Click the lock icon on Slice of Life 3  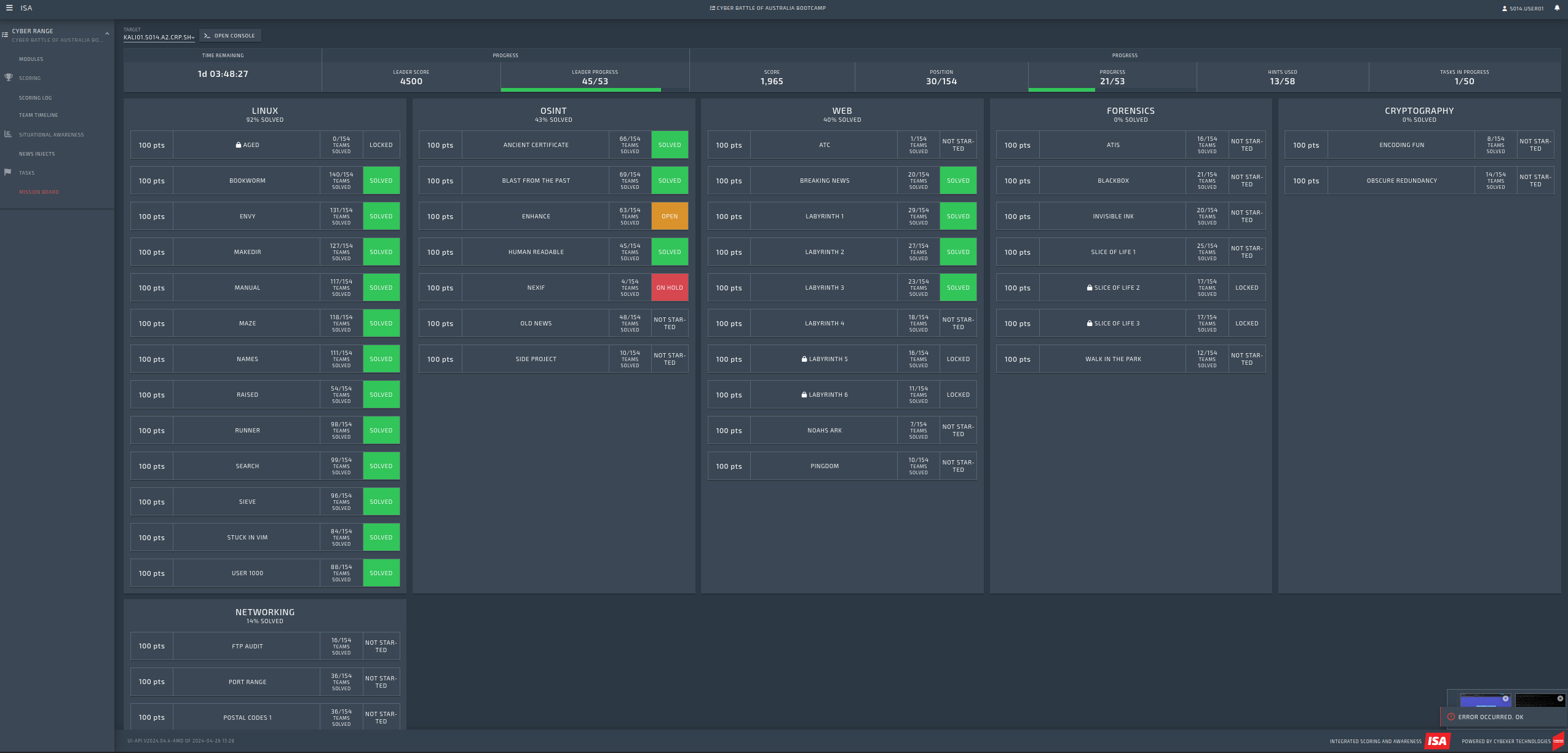click(1090, 324)
